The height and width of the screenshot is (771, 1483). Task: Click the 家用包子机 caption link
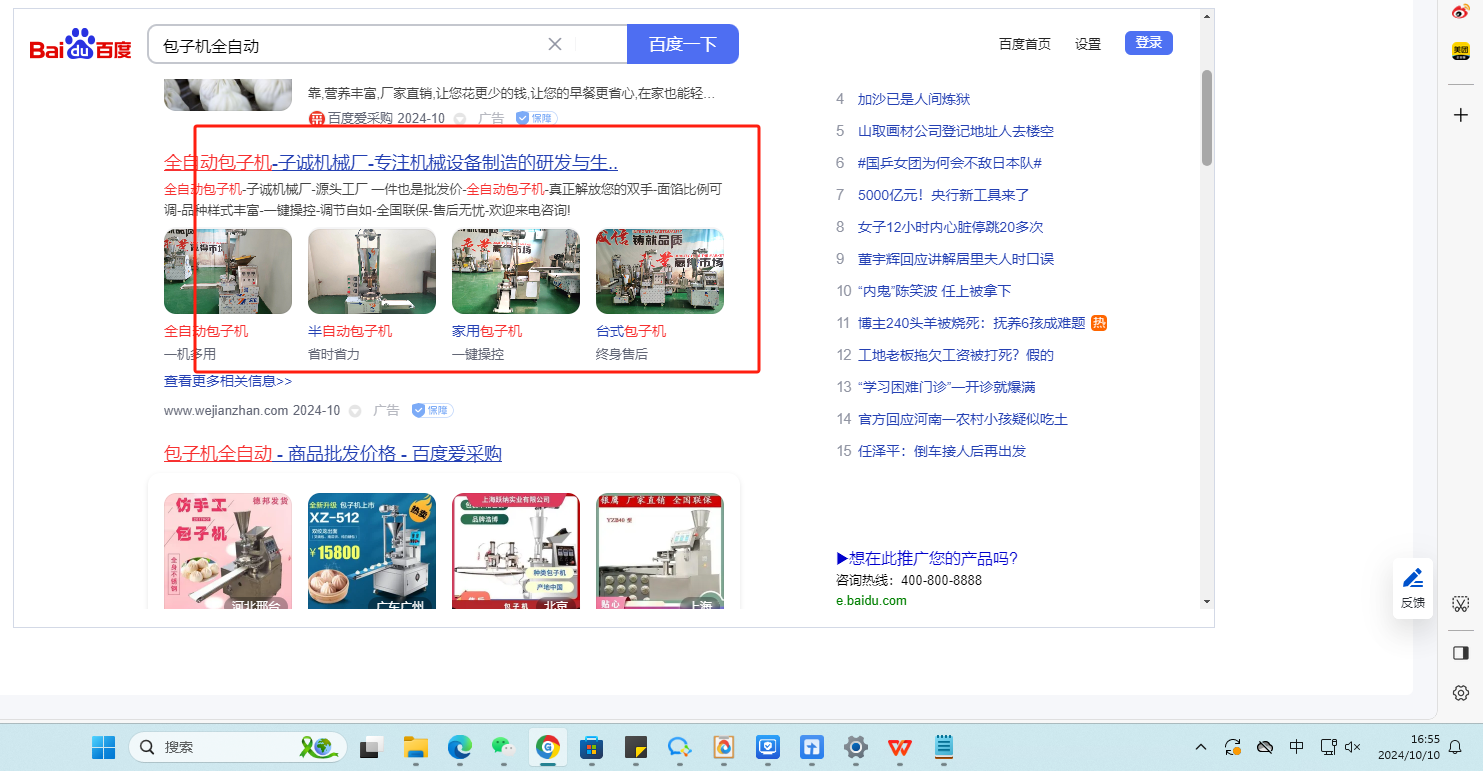pyautogui.click(x=487, y=331)
